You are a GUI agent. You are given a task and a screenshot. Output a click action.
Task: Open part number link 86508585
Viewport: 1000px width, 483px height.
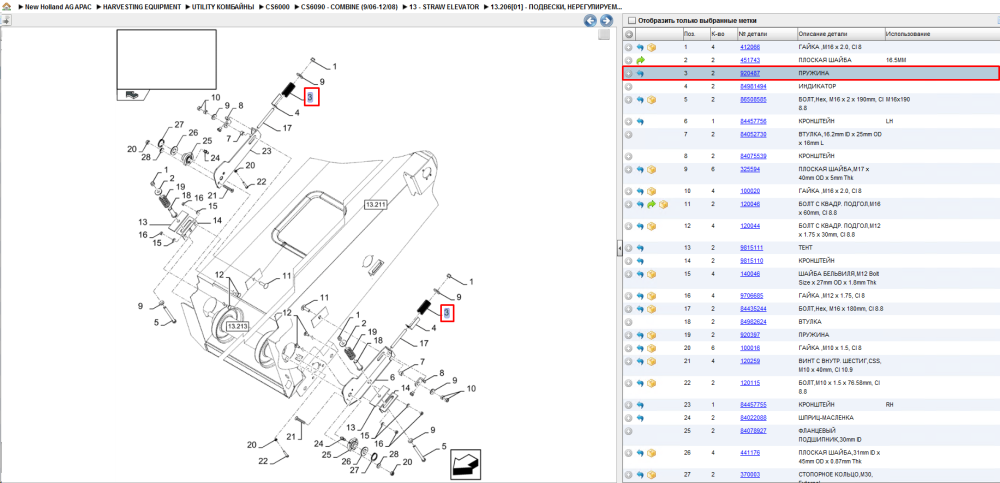click(x=753, y=100)
